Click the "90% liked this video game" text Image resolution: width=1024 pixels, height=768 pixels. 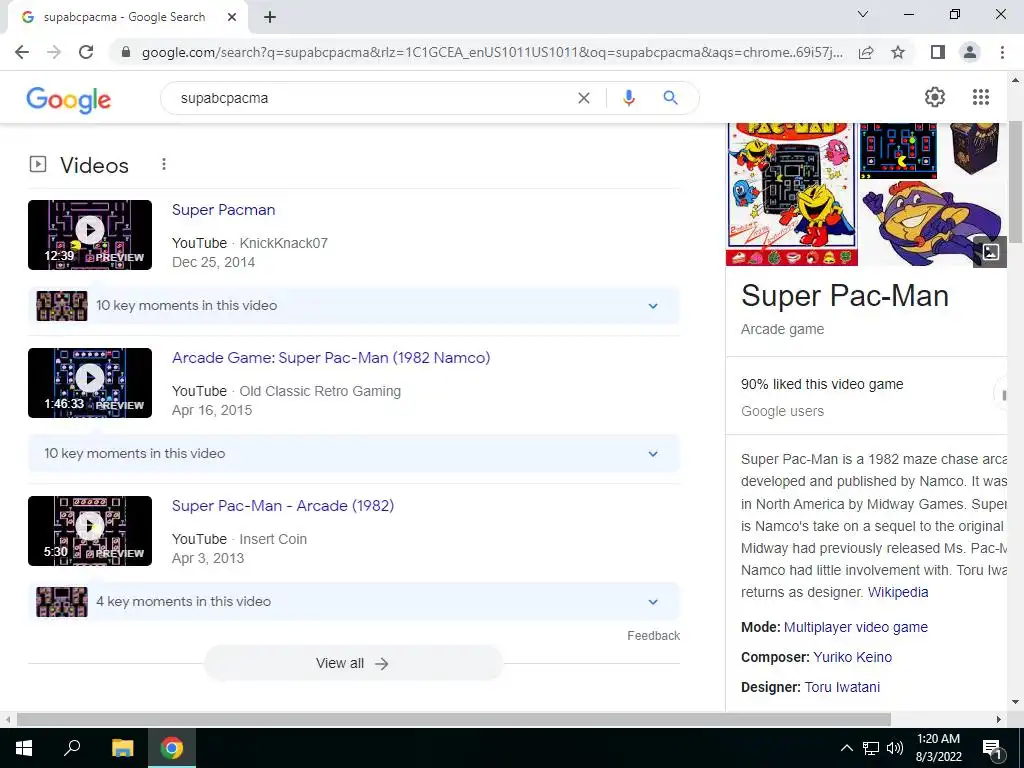tap(822, 384)
